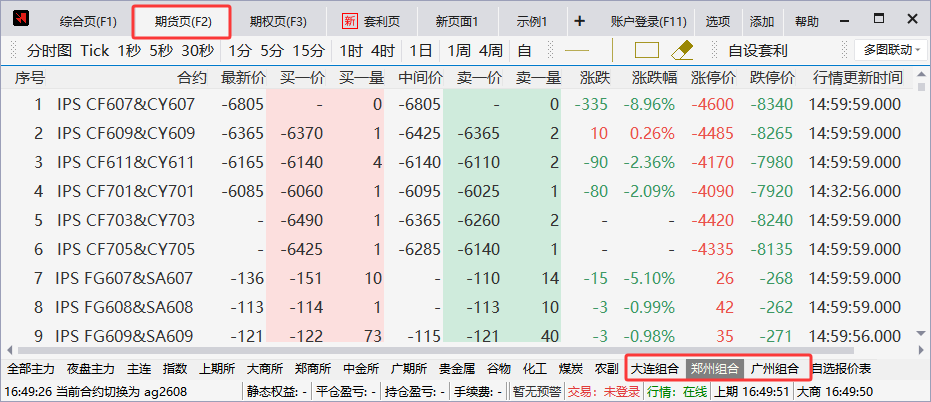Select 1时 chart period
The width and height of the screenshot is (931, 402).
(x=351, y=51)
